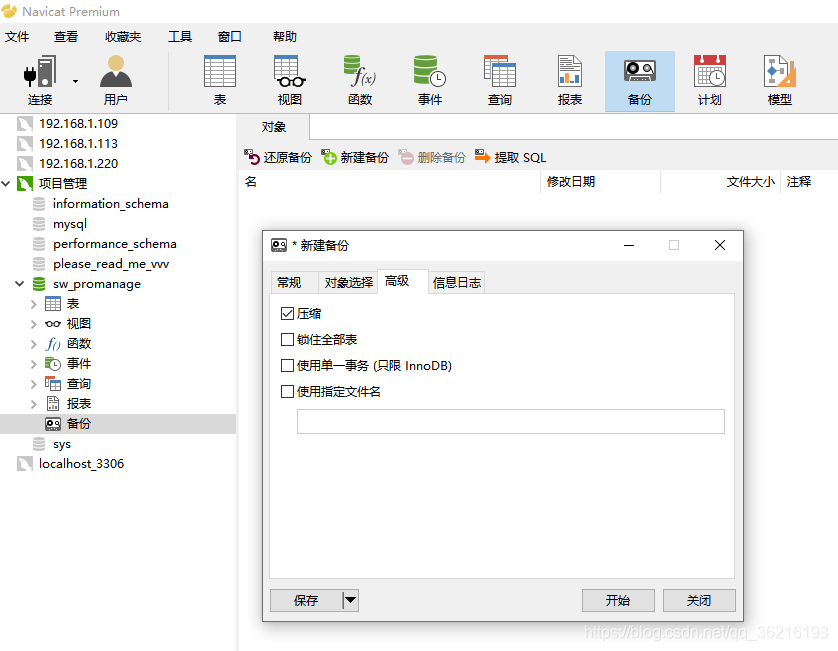Select the 事件 (Event) toolbar icon
This screenshot has width=838, height=651.
(430, 81)
